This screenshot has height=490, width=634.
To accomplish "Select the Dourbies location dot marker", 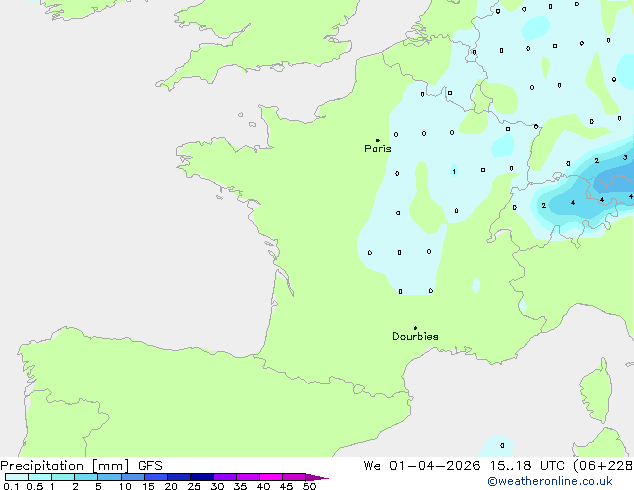I will coord(415,328).
